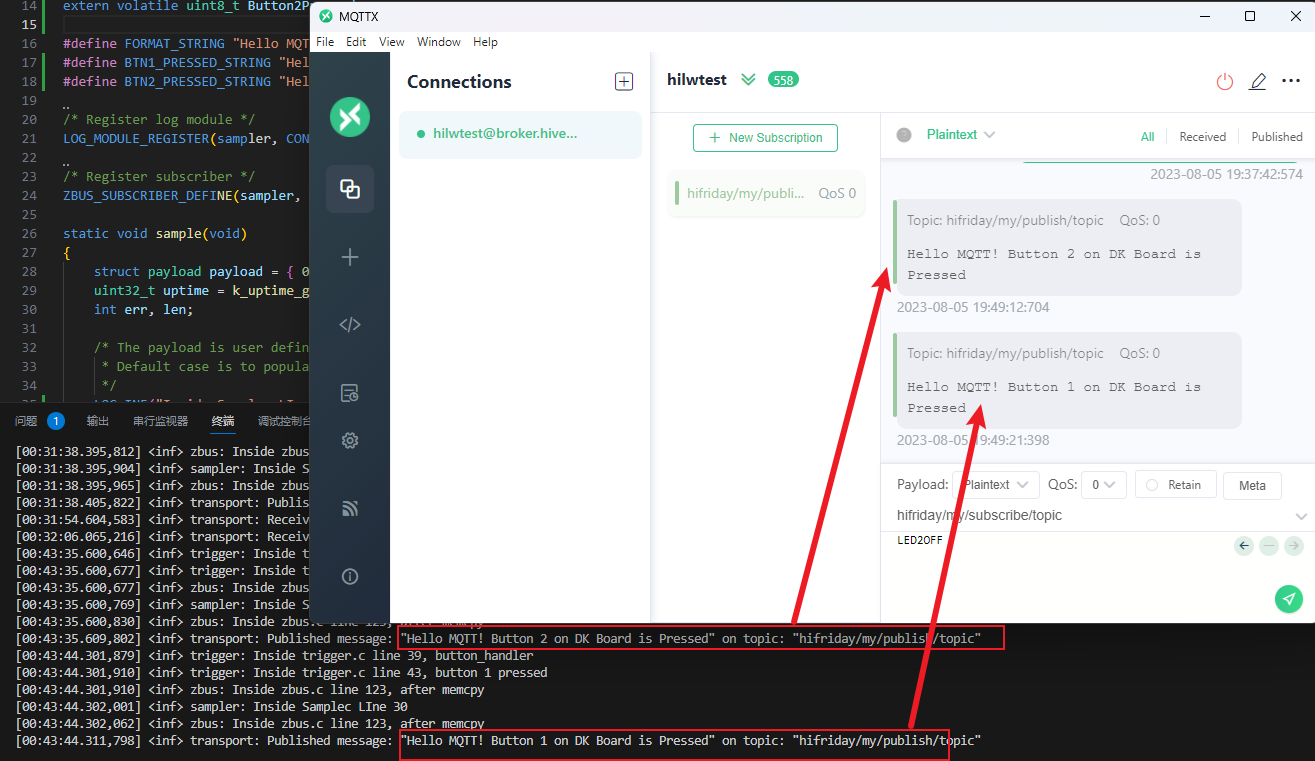Open the Help menu in MQTTX
Image resolution: width=1315 pixels, height=761 pixels.
485,42
